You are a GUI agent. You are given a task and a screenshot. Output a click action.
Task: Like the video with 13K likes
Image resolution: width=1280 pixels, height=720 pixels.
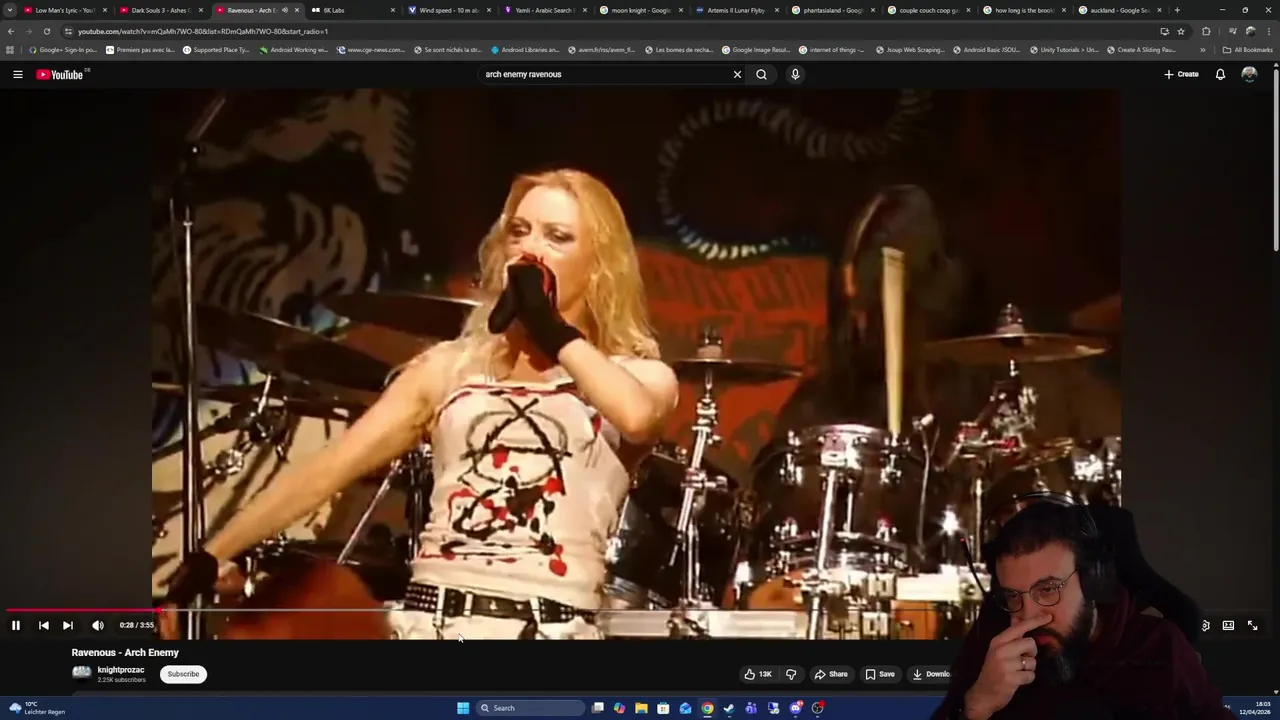[759, 674]
